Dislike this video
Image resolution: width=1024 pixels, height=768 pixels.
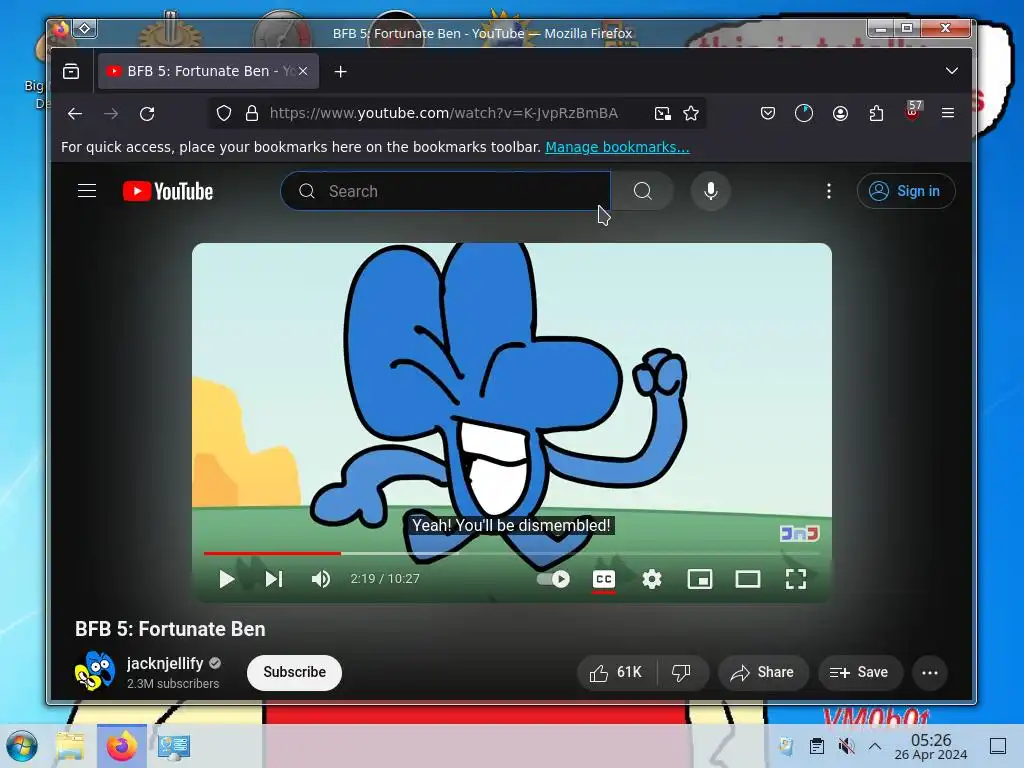(x=682, y=673)
